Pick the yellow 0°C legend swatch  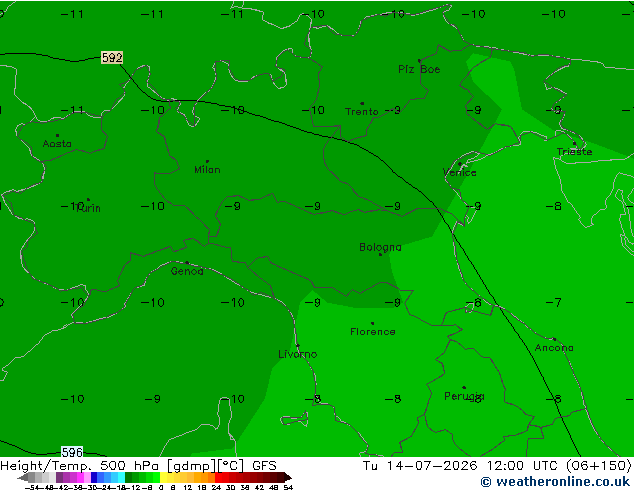(x=163, y=477)
